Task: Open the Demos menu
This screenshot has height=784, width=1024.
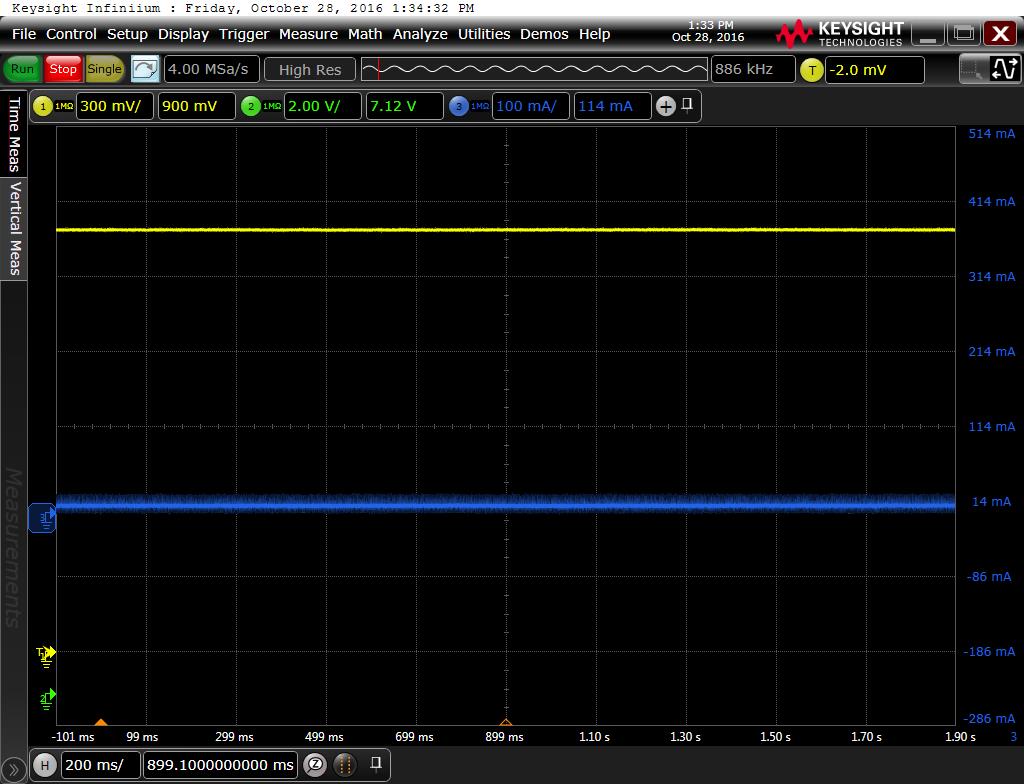Action: (x=544, y=34)
